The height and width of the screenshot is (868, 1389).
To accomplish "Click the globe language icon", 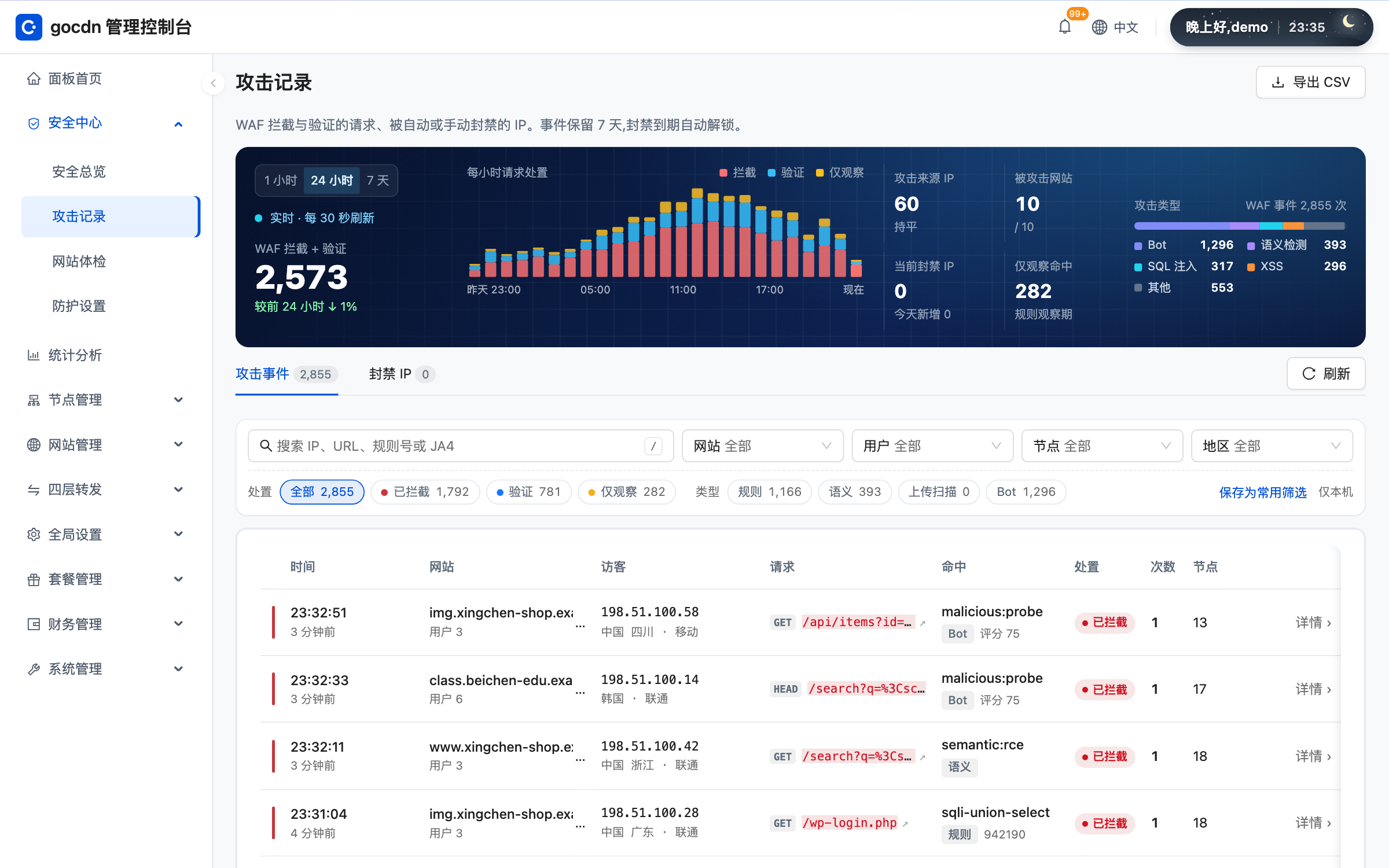I will (x=1099, y=27).
